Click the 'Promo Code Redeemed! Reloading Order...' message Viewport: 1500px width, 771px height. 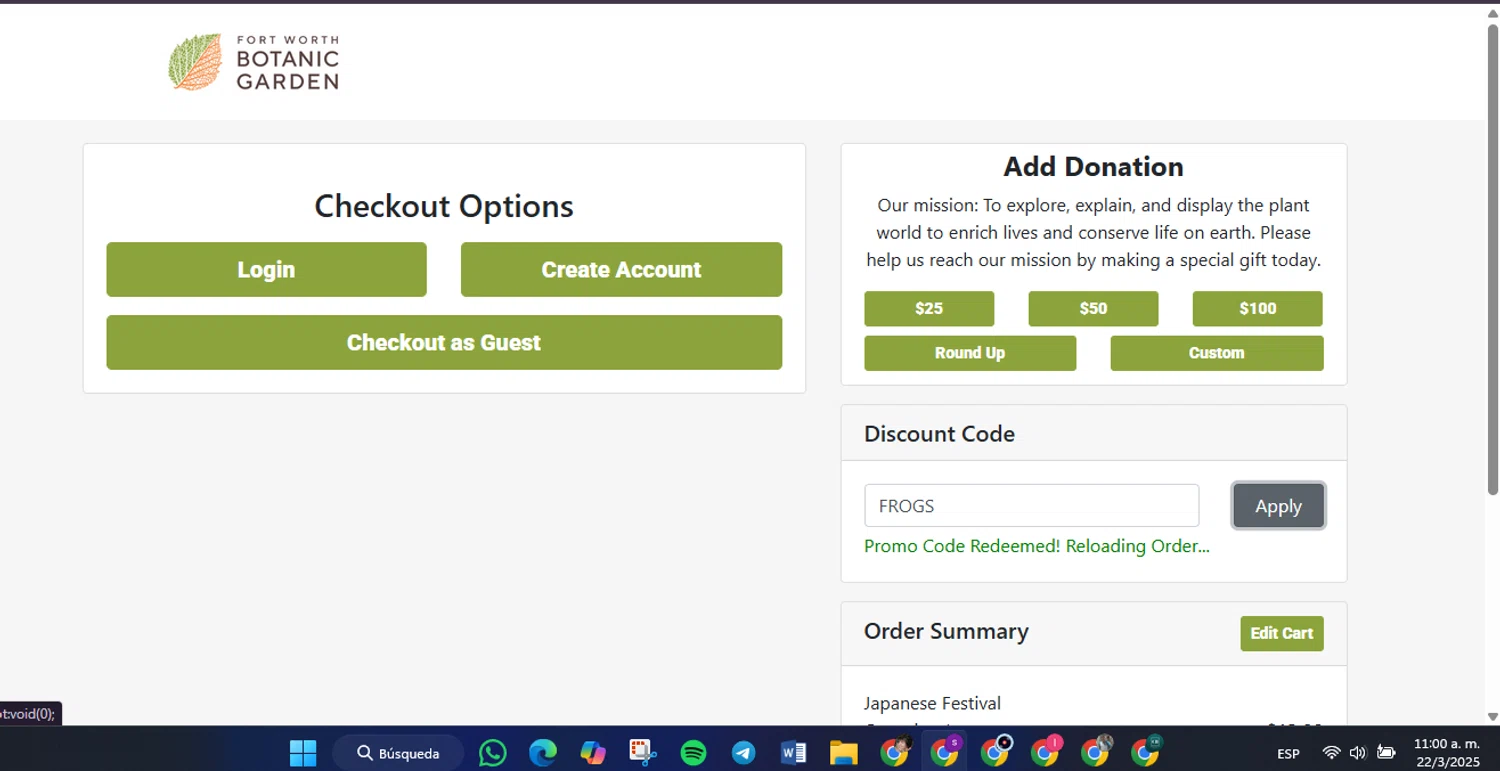click(1037, 546)
